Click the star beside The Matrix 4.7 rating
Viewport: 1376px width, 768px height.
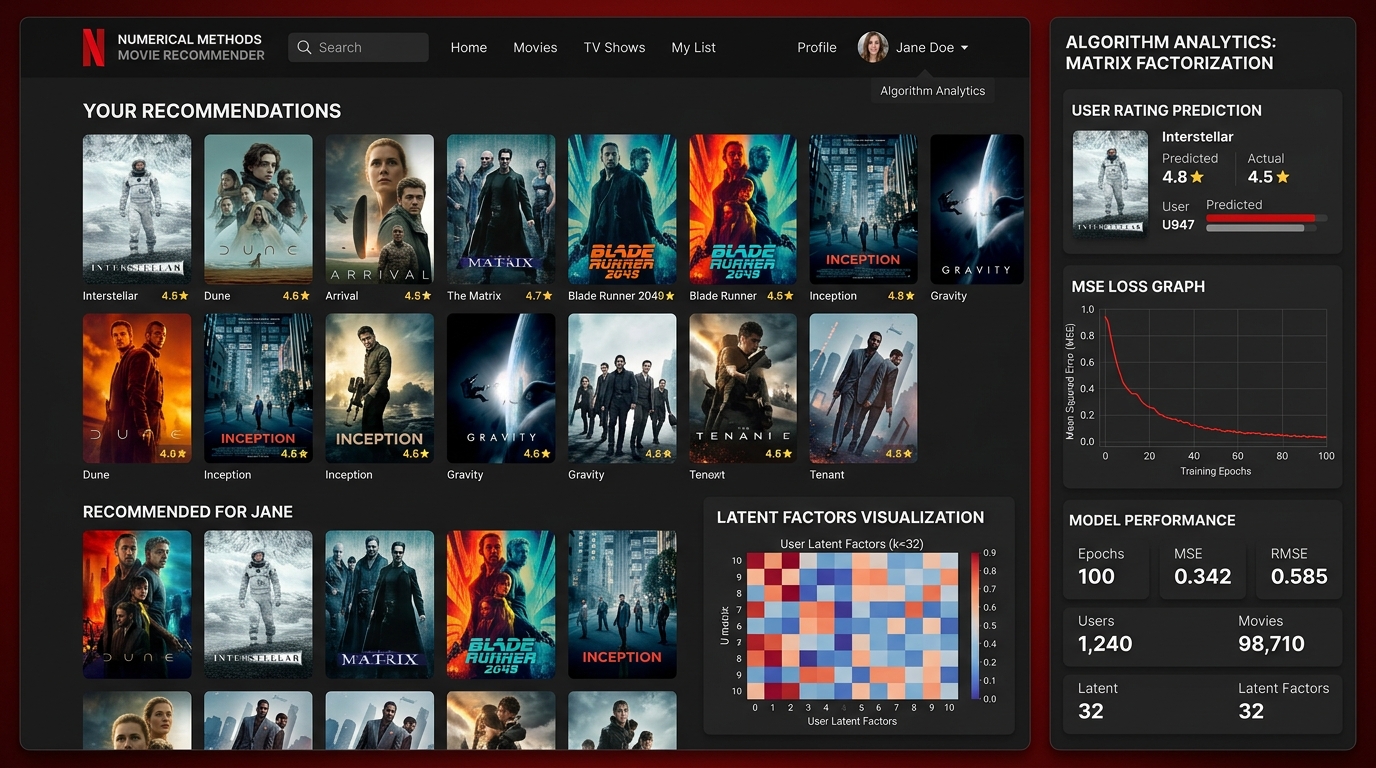(548, 296)
